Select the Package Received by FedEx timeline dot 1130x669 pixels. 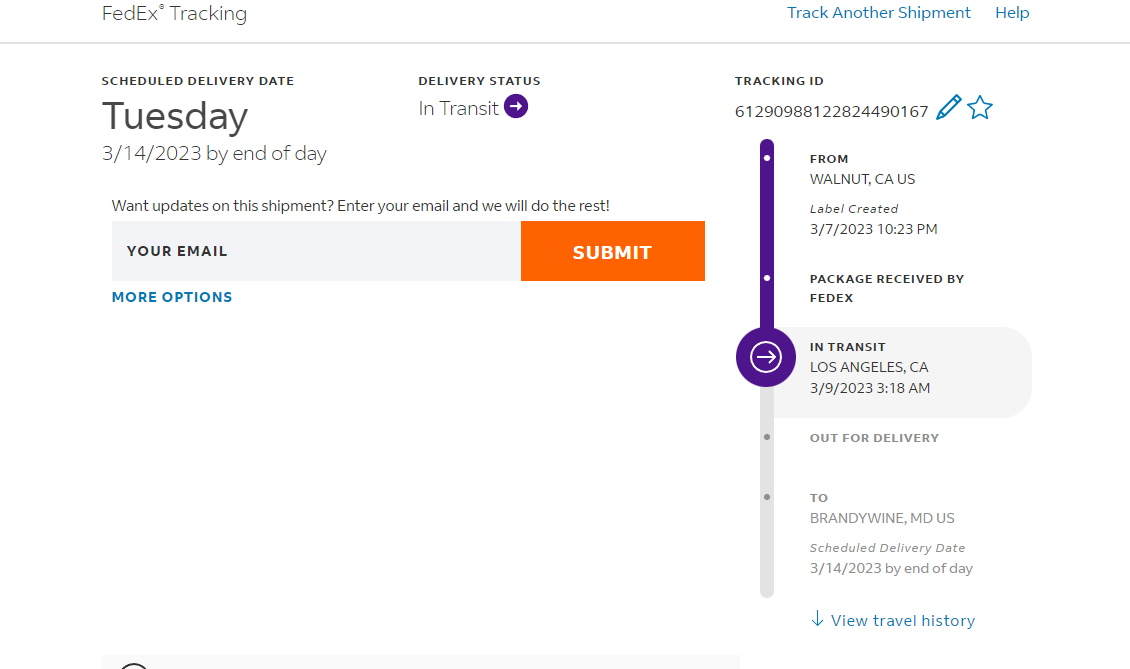[767, 278]
